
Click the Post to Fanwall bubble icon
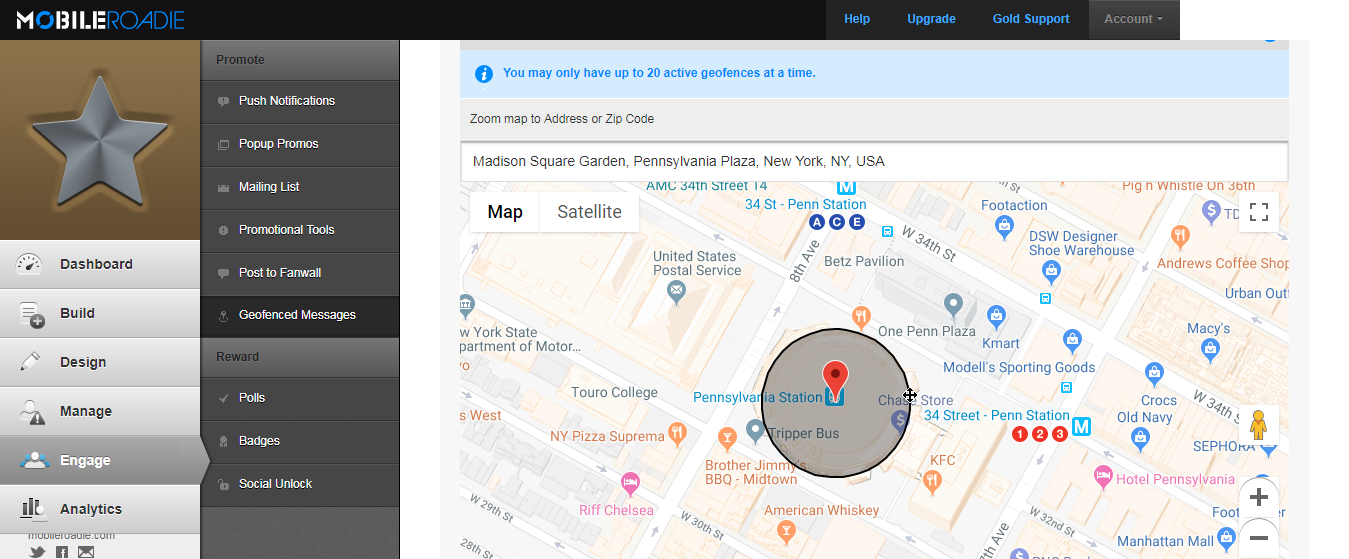[x=223, y=274]
